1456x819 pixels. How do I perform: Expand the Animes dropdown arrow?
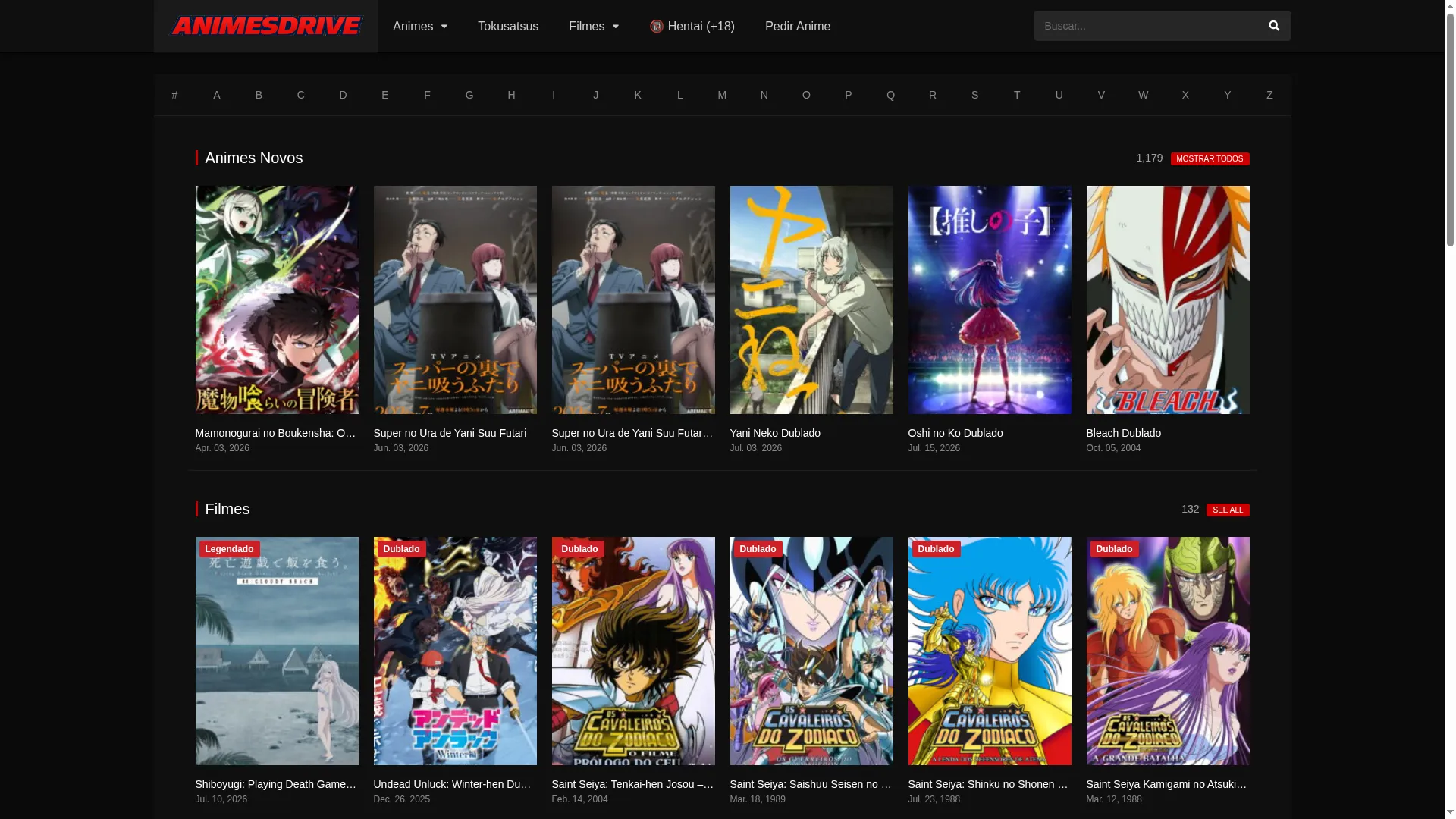(444, 27)
